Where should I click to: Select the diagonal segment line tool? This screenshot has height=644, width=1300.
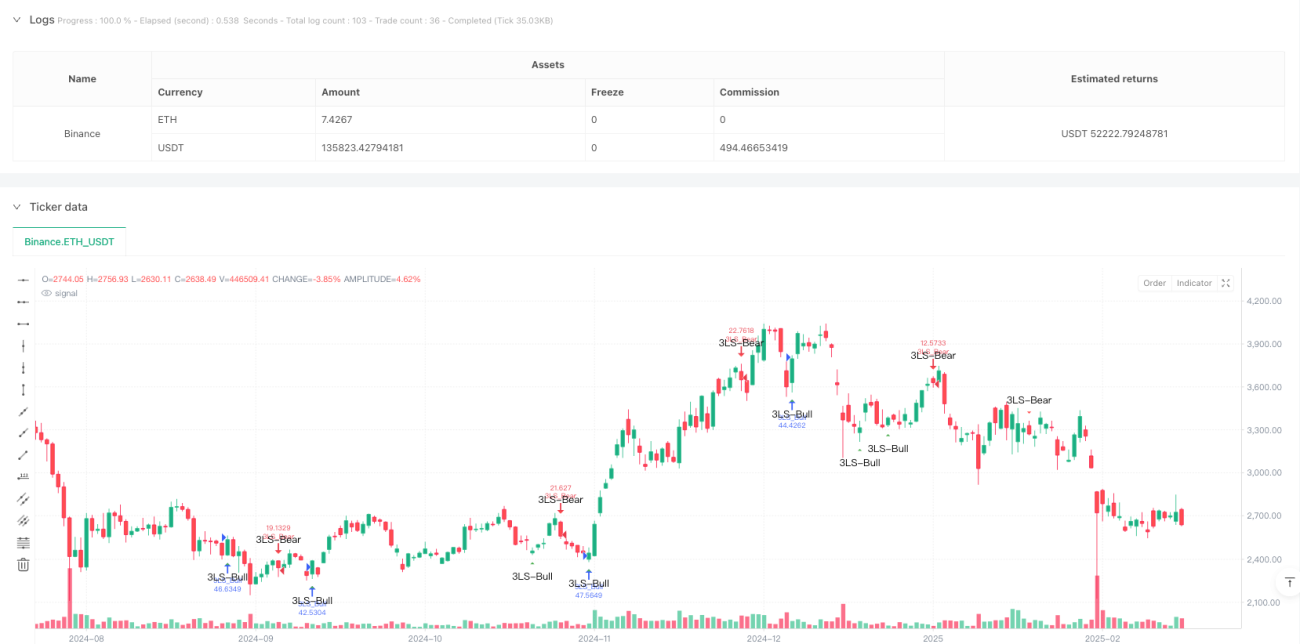(x=24, y=454)
